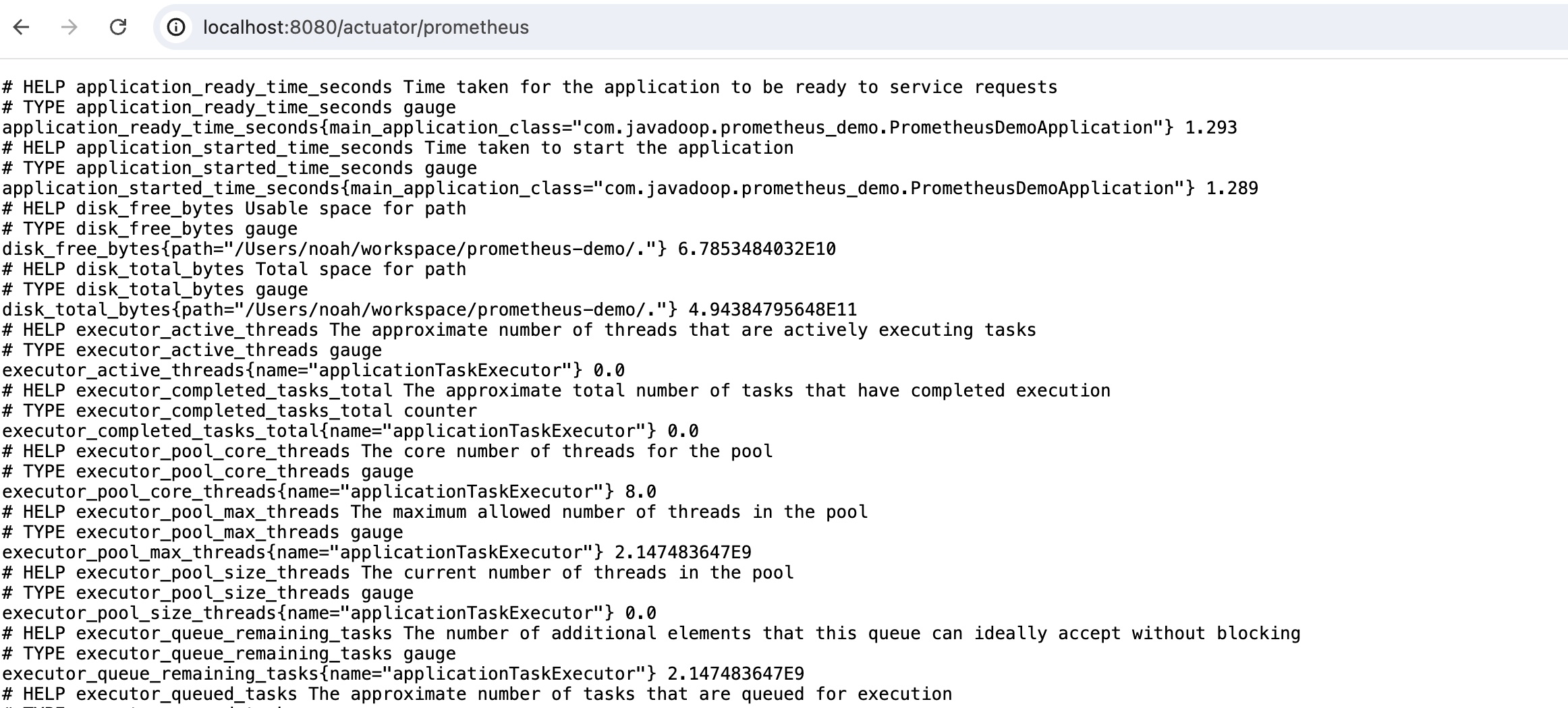Viewport: 1568px width, 708px height.
Task: Click the executor_queued_tasks HELP line
Action: pos(477,694)
